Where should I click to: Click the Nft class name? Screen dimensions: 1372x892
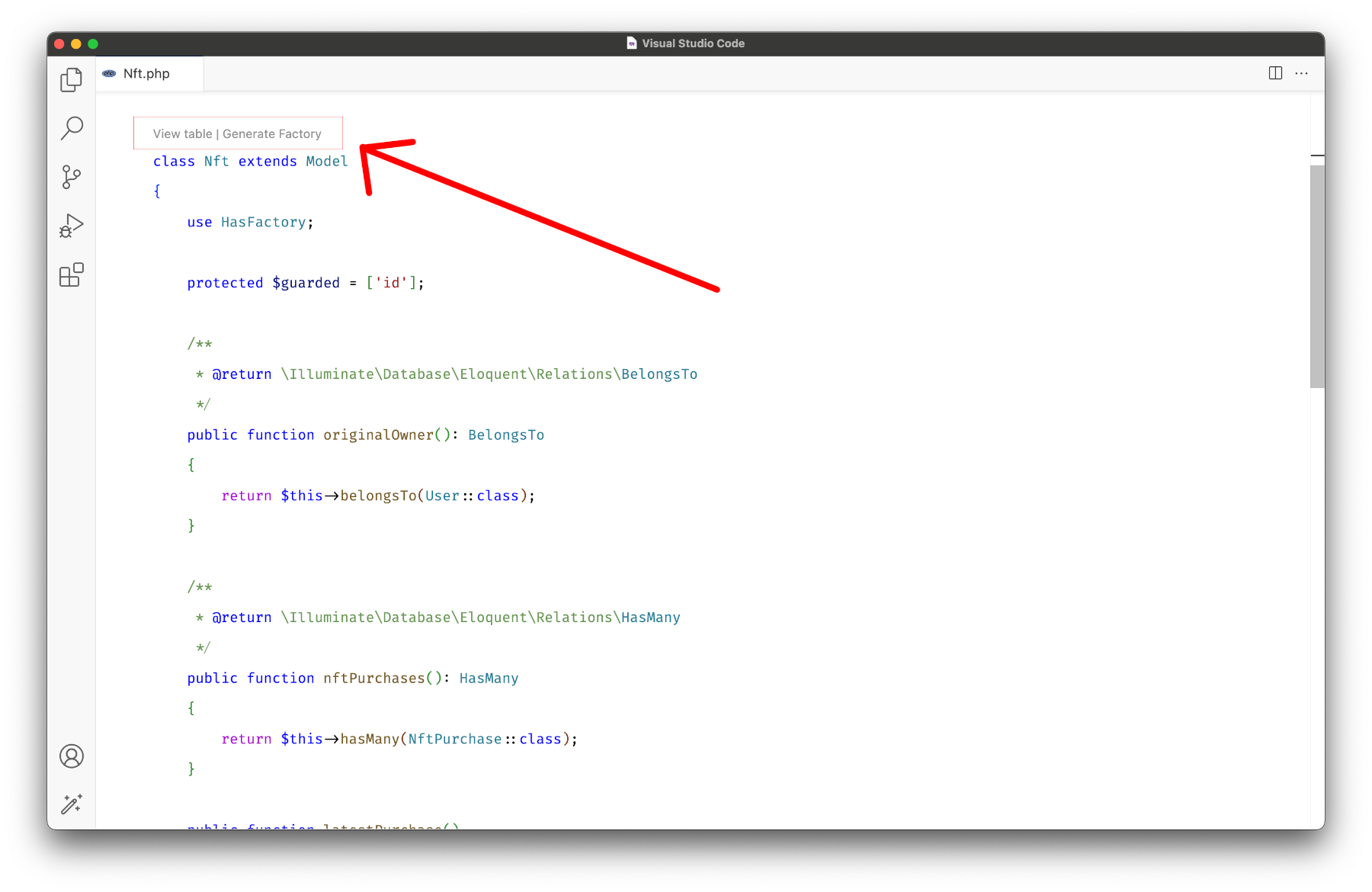tap(216, 162)
